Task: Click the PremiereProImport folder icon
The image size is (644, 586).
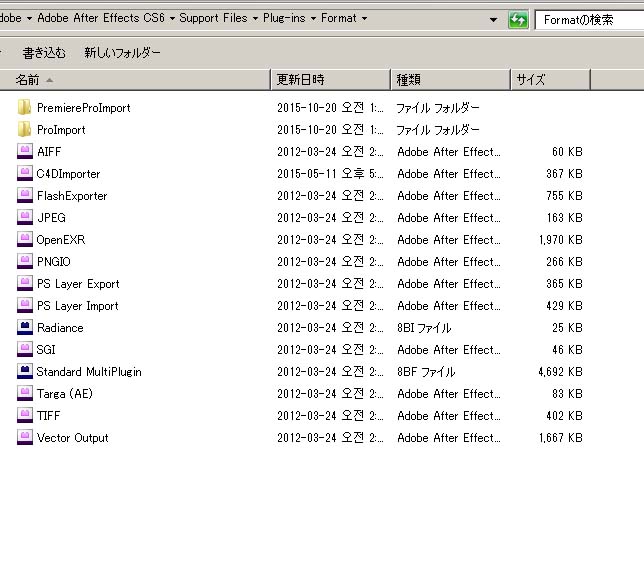Action: pyautogui.click(x=24, y=108)
